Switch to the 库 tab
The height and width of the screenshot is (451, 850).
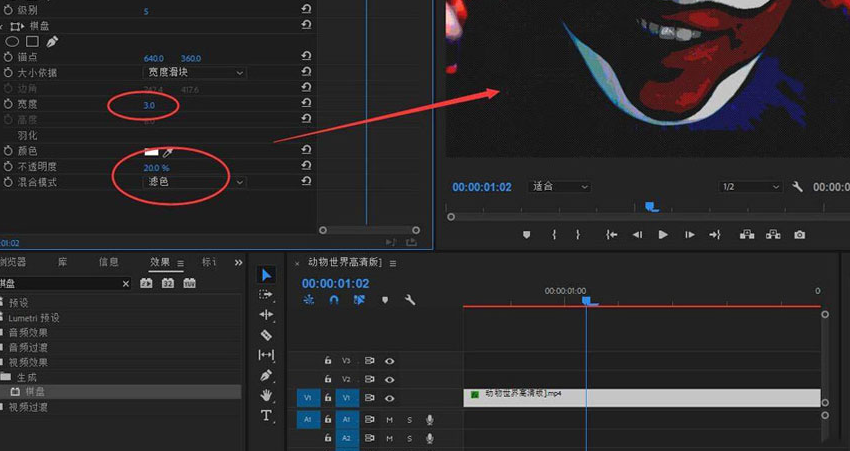(x=63, y=262)
